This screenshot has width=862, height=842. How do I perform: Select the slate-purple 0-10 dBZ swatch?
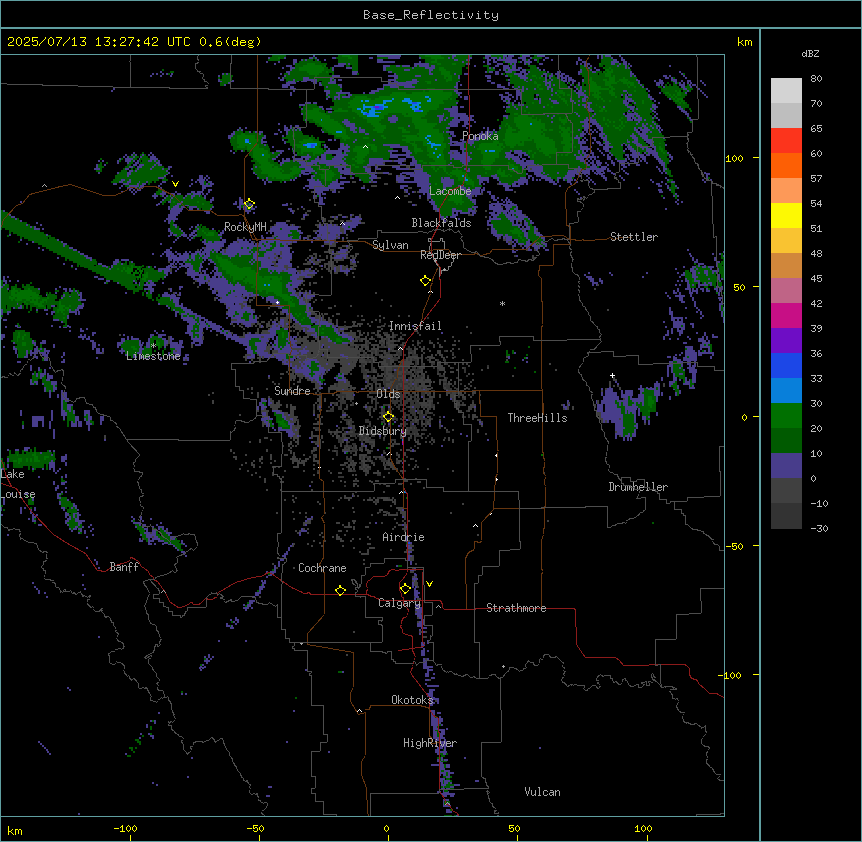(786, 466)
